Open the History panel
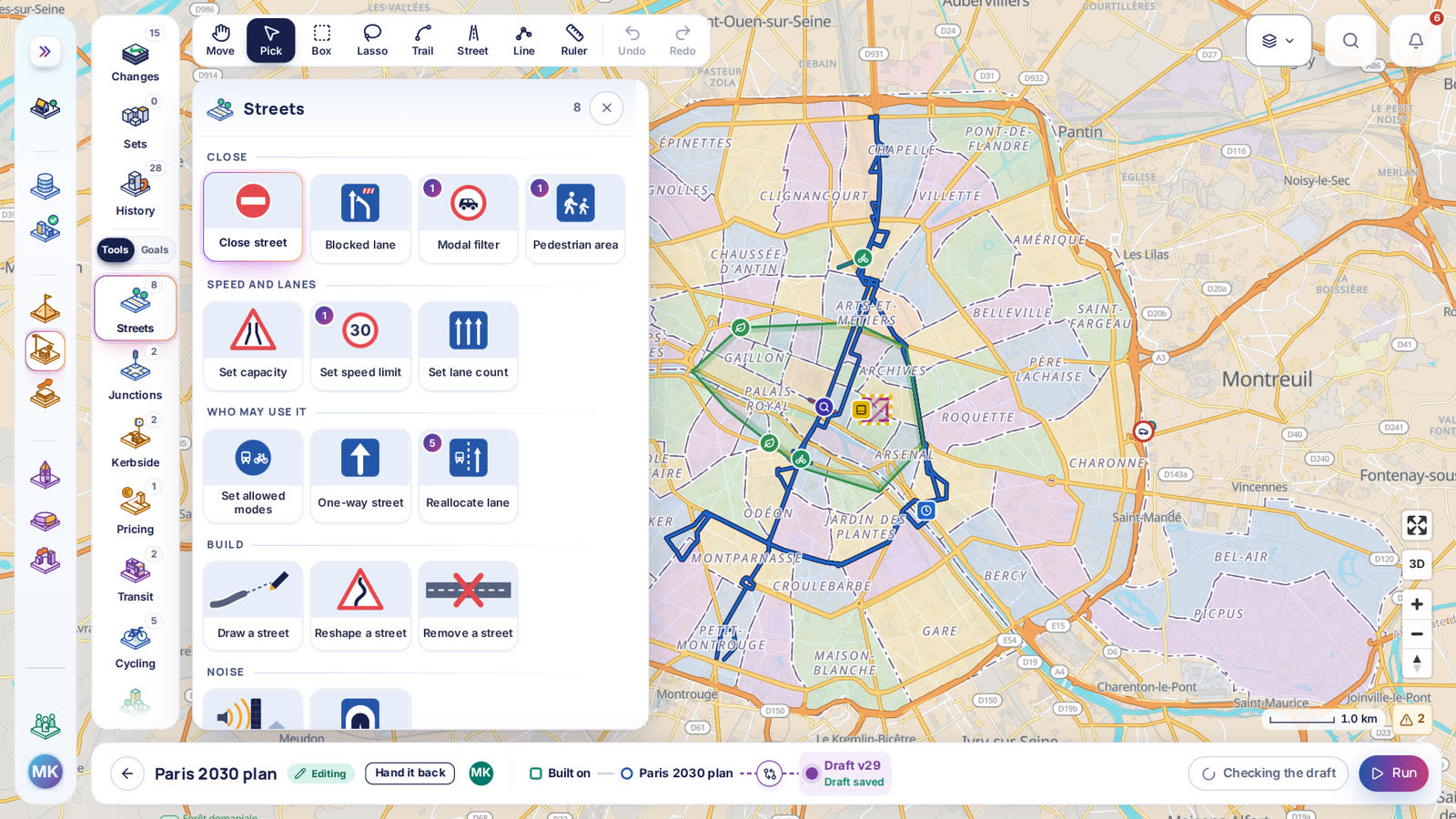1456x819 pixels. click(136, 190)
